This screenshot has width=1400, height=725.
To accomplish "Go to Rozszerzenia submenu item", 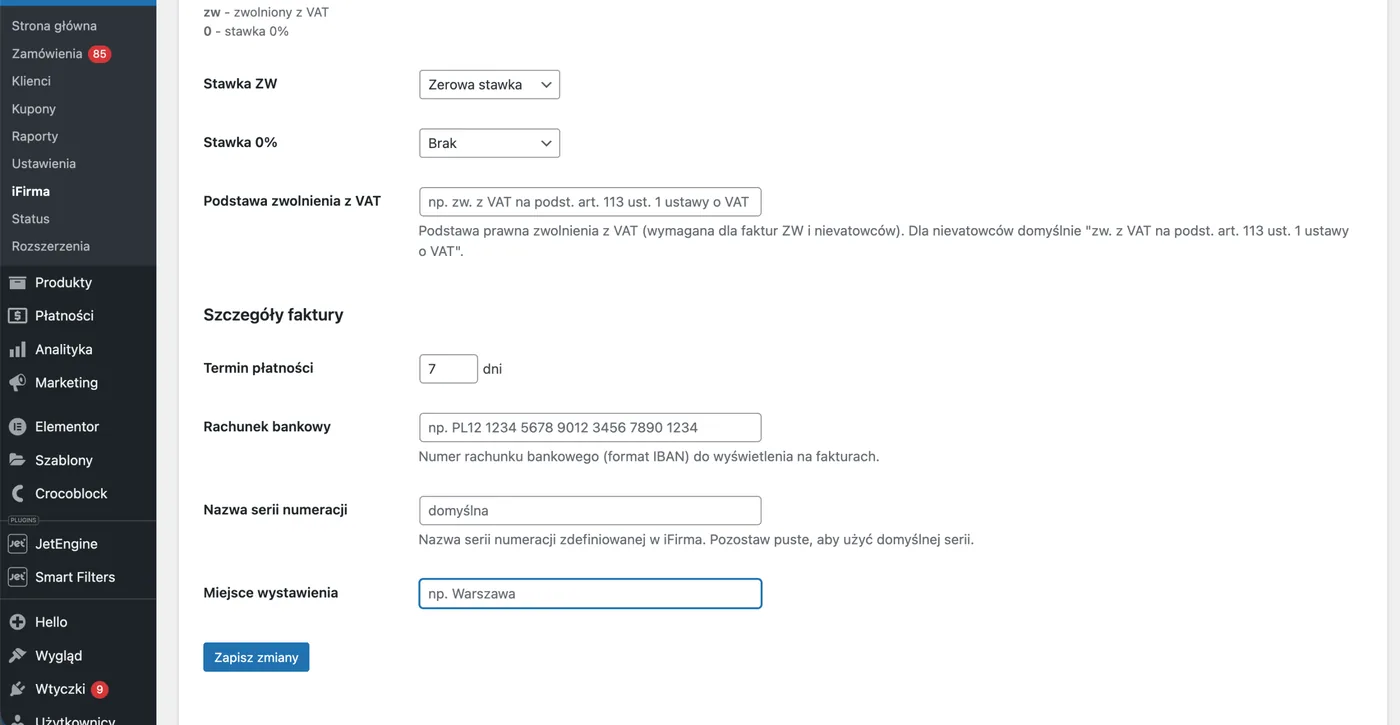I will pos(51,246).
